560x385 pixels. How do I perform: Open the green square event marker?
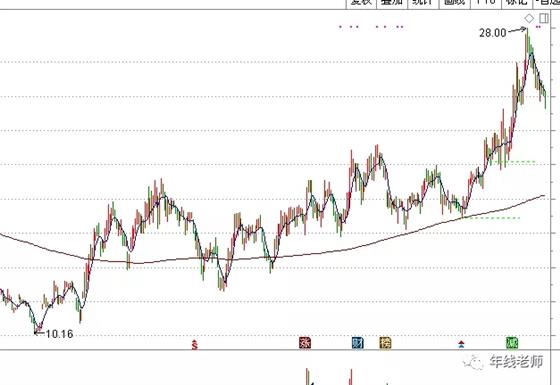[512, 343]
